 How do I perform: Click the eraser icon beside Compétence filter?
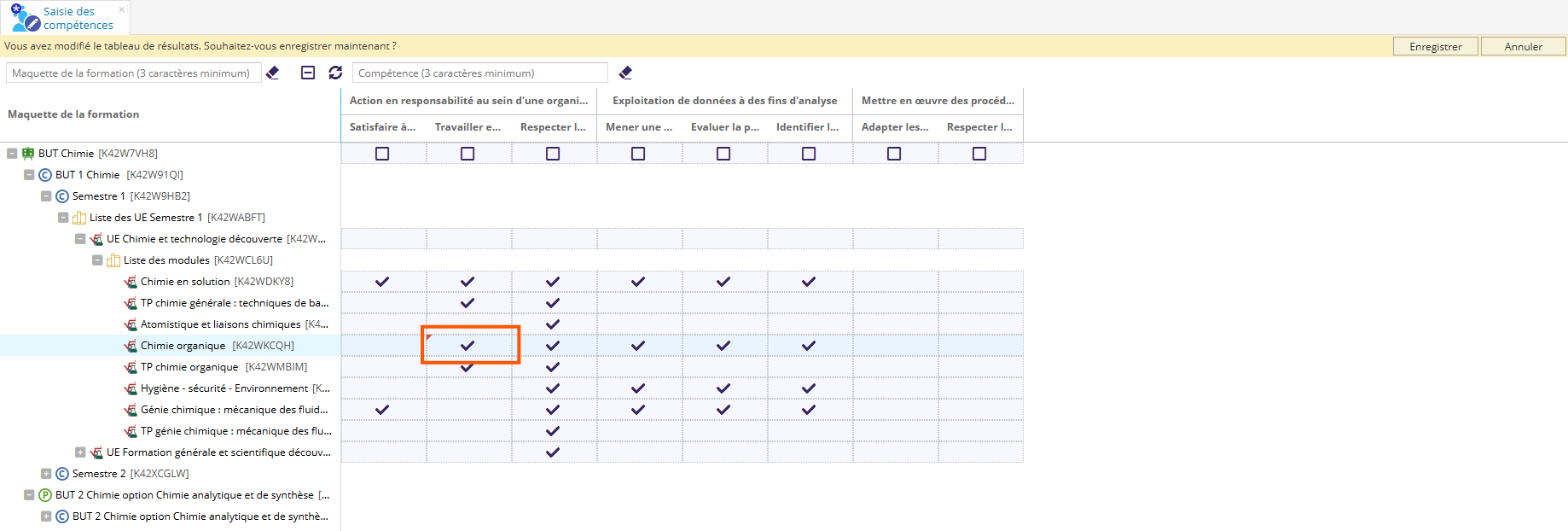coord(625,73)
